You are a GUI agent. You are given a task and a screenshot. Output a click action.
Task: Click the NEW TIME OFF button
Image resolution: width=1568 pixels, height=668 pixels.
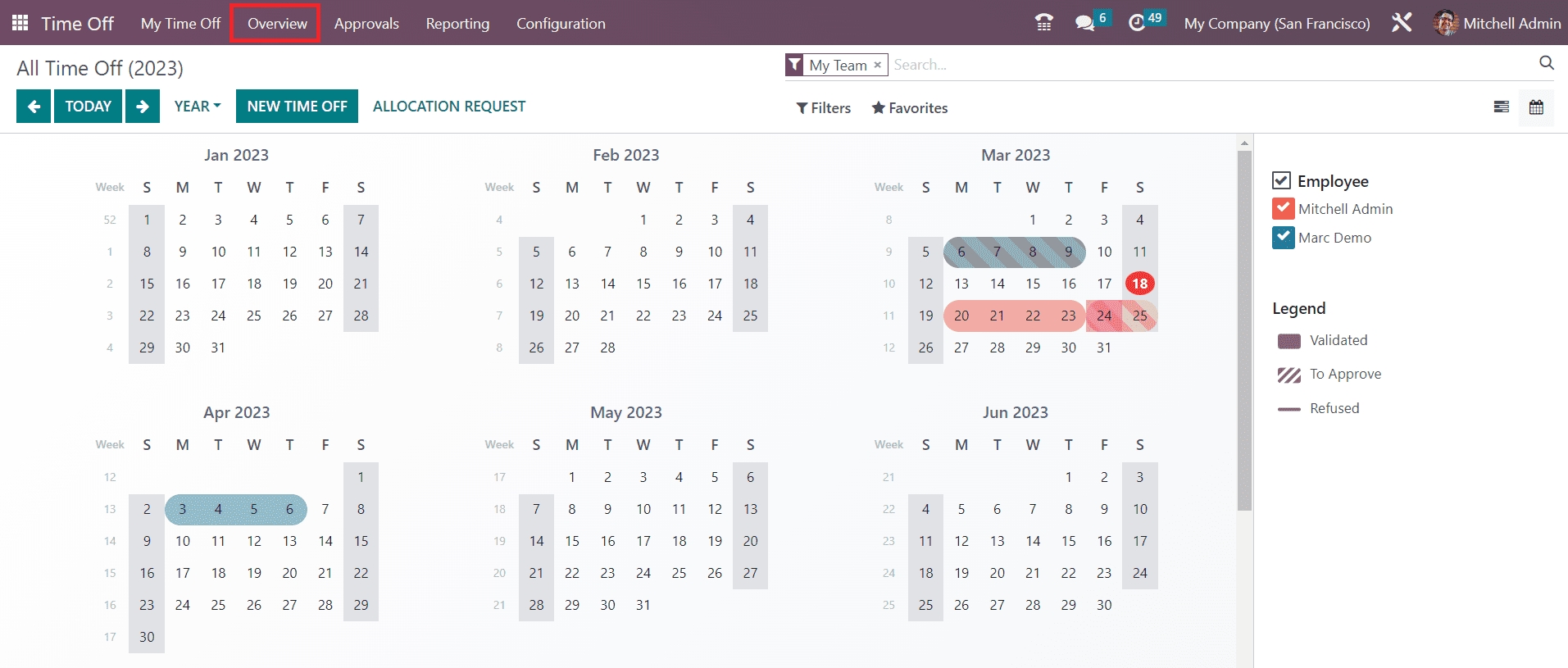(297, 107)
